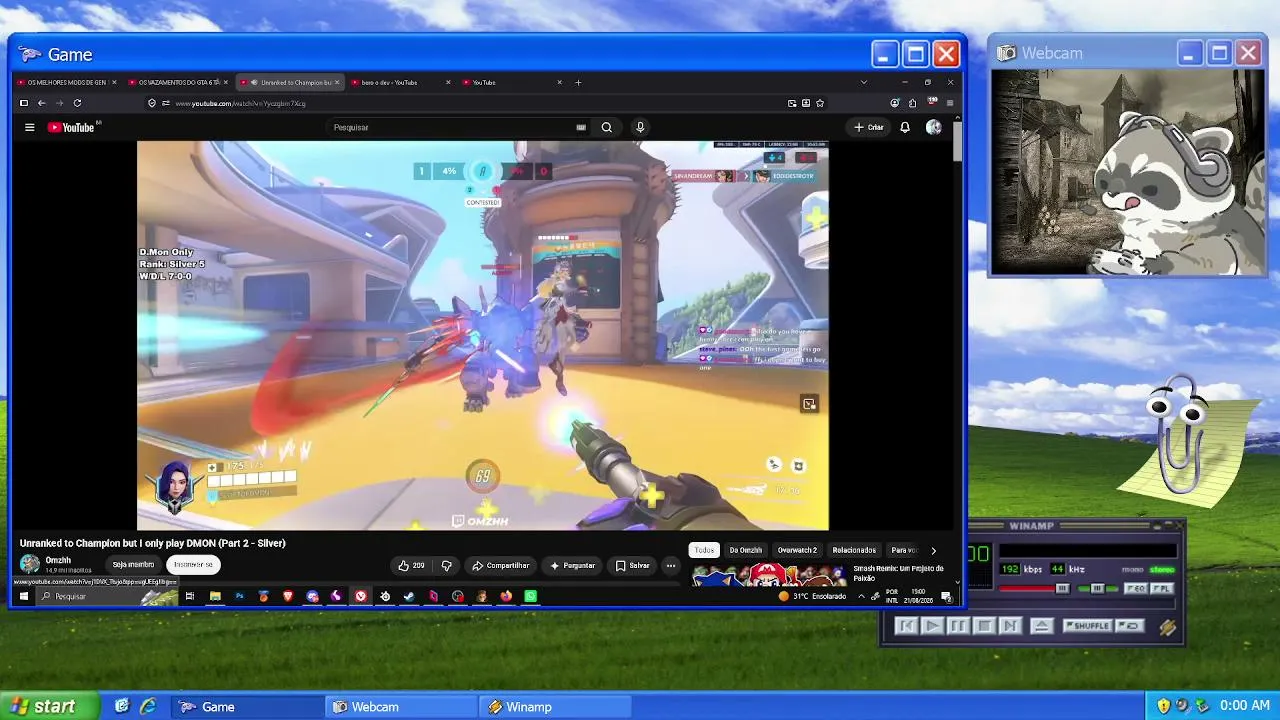This screenshot has width=1280, height=720.
Task: Show more filter chips with the right chevron
Action: (934, 550)
